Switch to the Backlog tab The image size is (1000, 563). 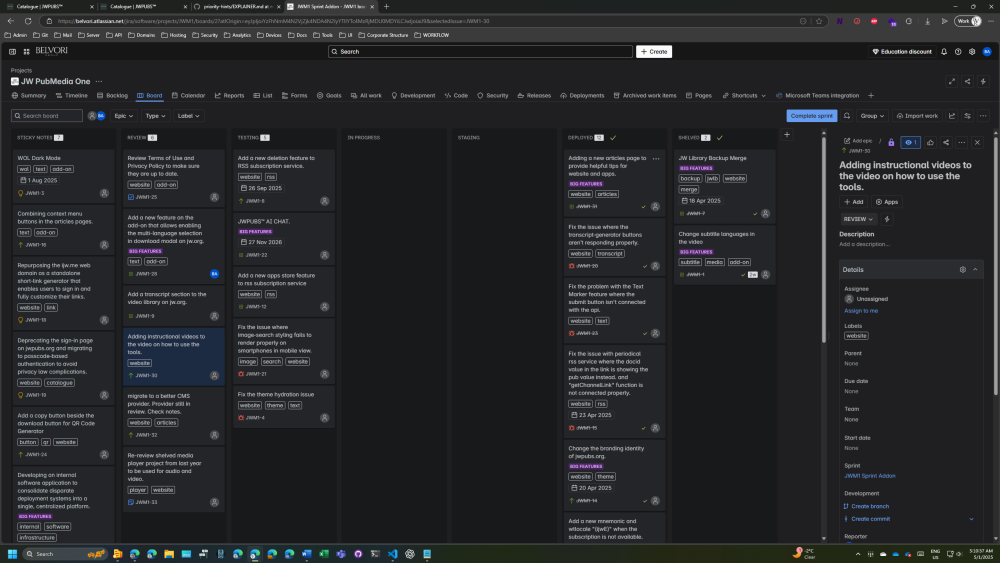pos(112,96)
